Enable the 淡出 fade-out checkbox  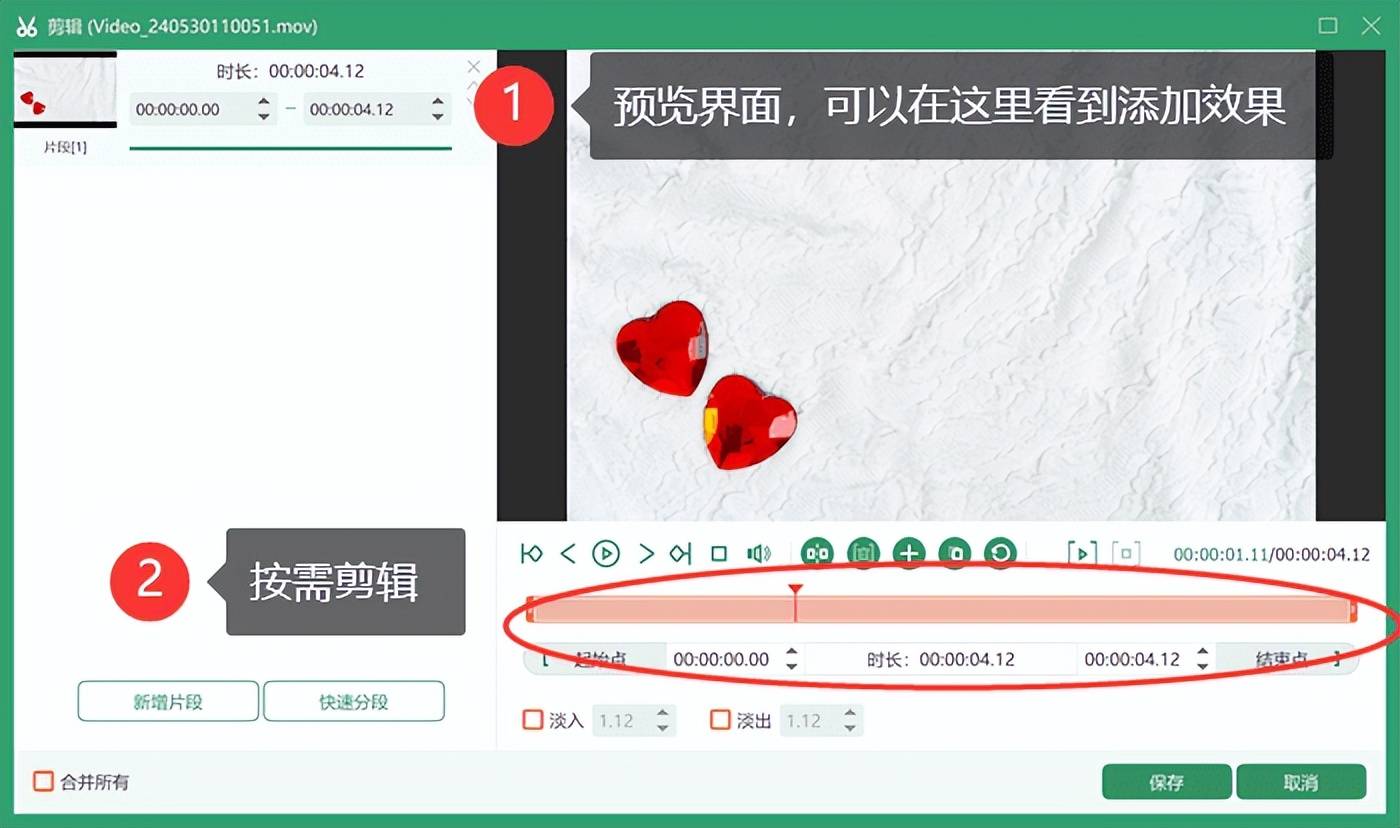(x=720, y=720)
